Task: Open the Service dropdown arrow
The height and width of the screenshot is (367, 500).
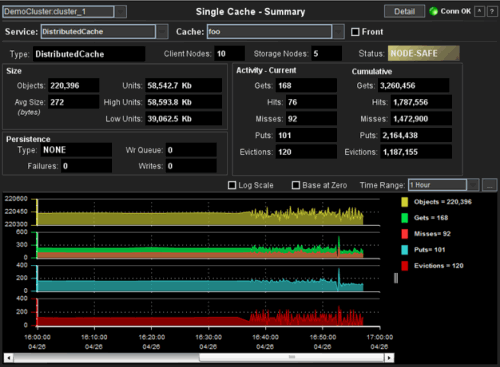Action: [x=162, y=32]
